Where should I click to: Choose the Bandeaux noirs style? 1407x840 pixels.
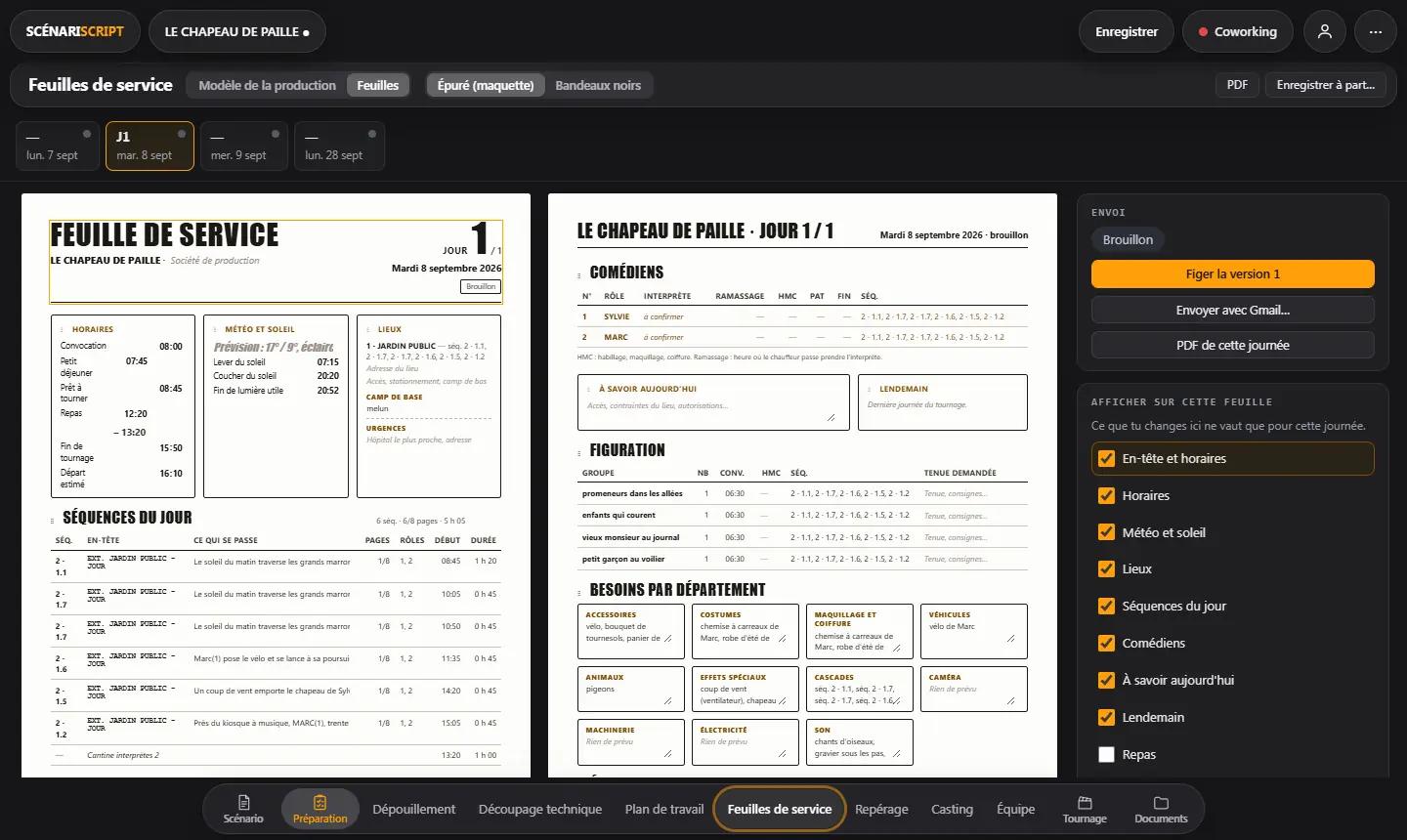click(598, 85)
